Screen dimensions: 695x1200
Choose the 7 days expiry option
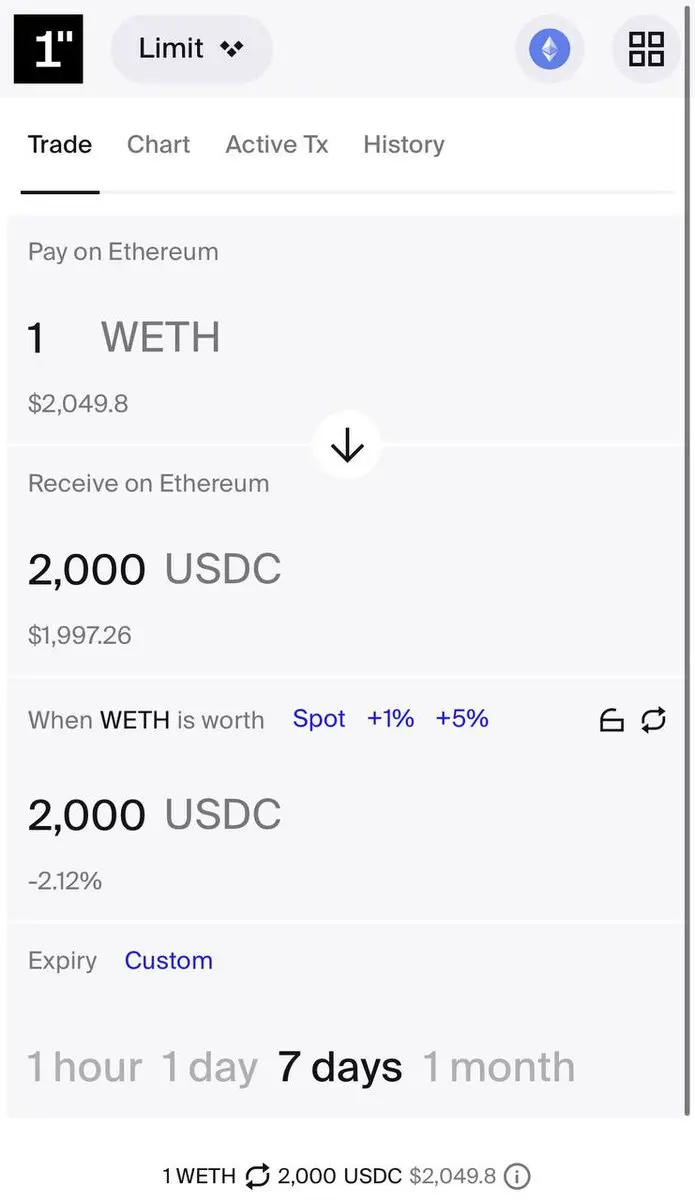coord(340,1067)
